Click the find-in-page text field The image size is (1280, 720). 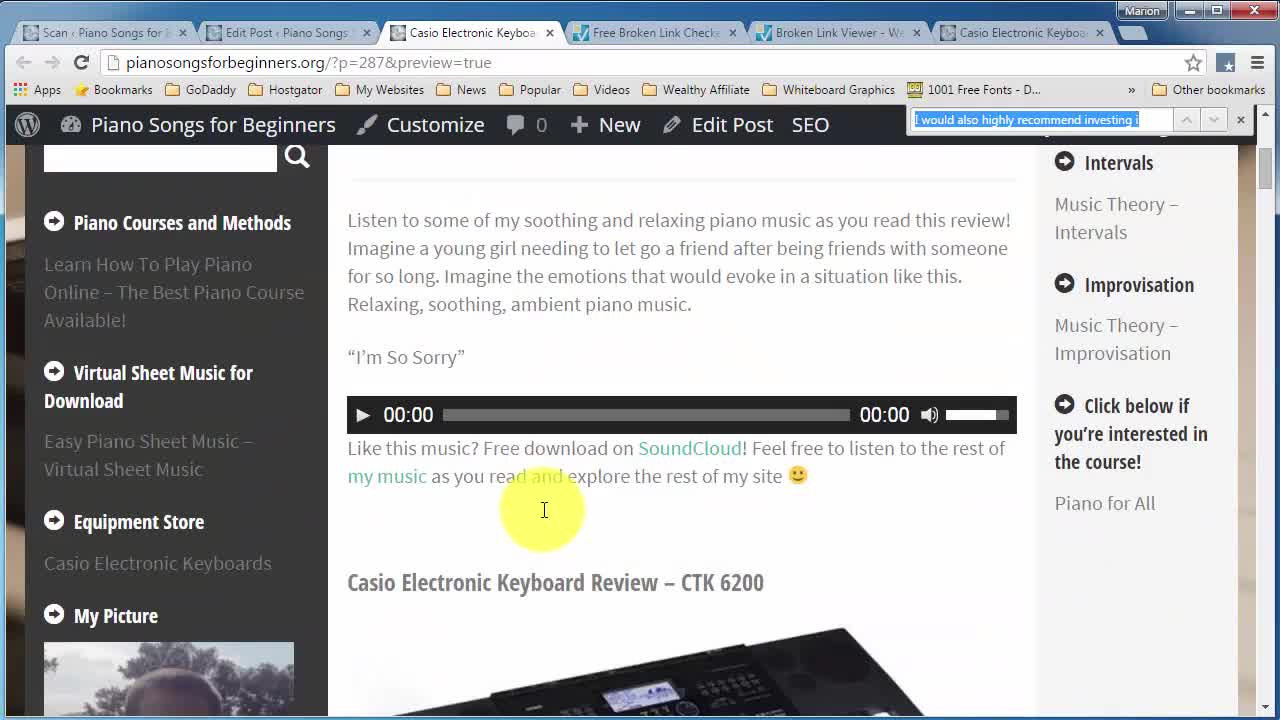[1040, 120]
